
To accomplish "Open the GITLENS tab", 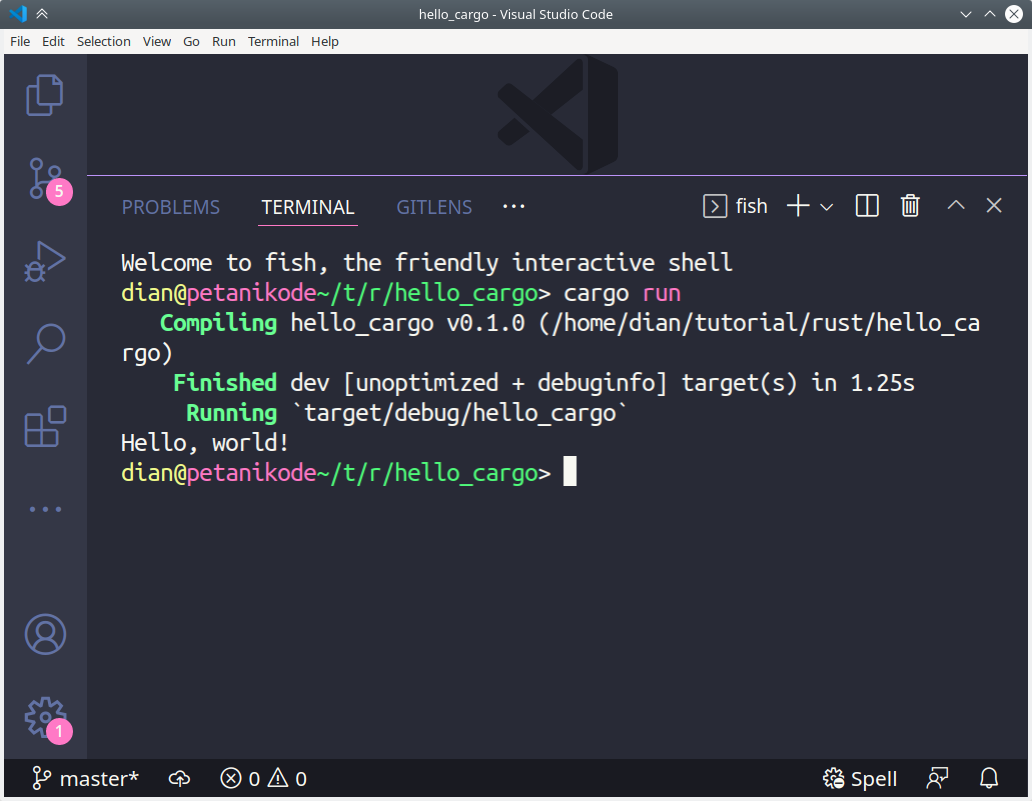I will click(434, 207).
